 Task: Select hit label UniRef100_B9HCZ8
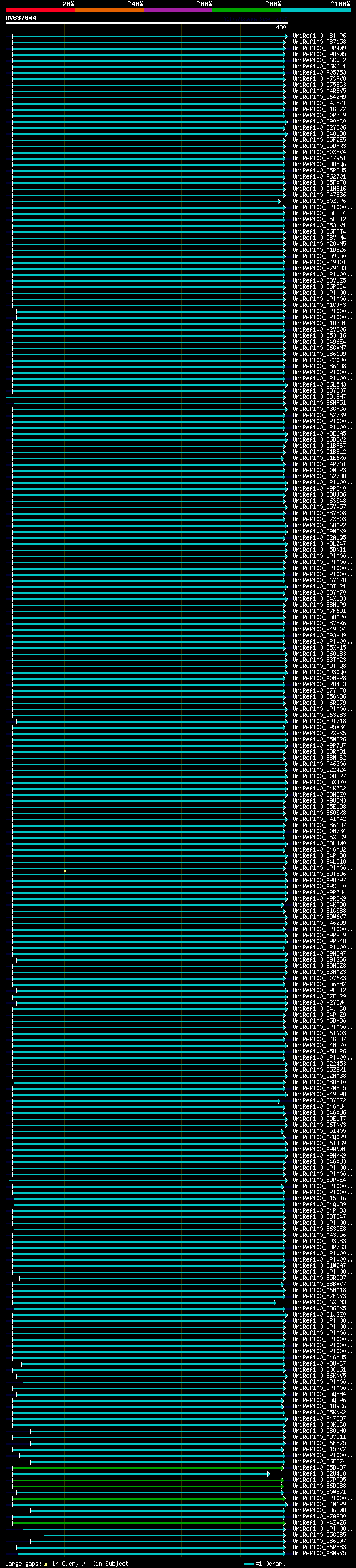(319, 966)
